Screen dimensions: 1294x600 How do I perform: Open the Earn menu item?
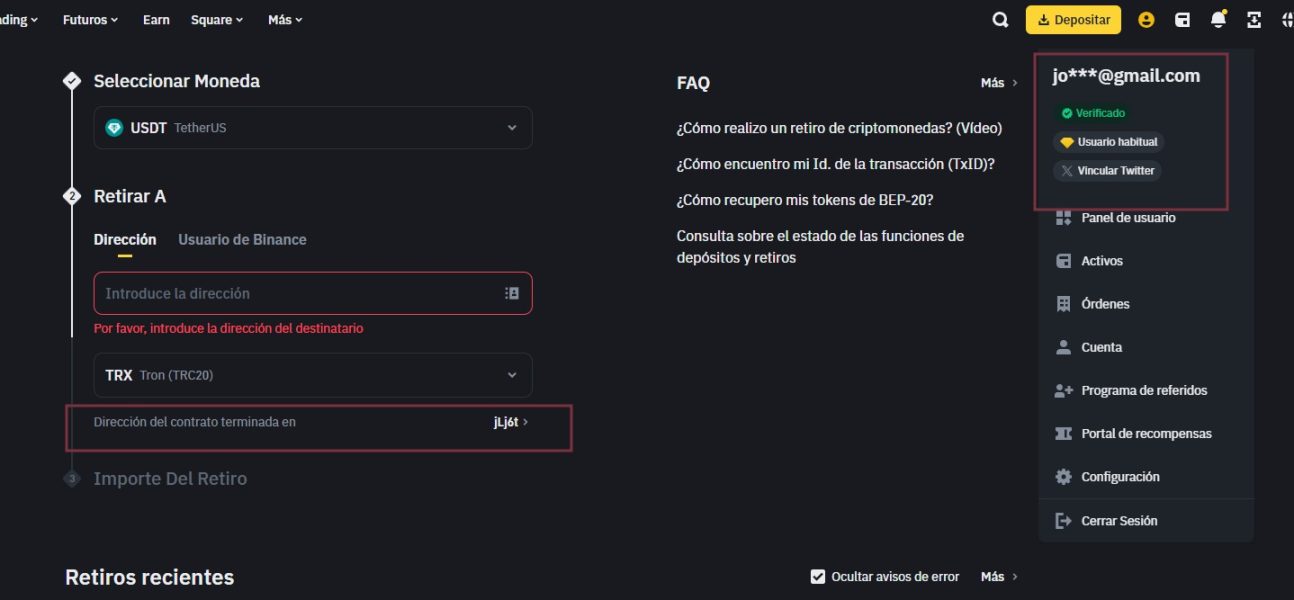tap(156, 20)
